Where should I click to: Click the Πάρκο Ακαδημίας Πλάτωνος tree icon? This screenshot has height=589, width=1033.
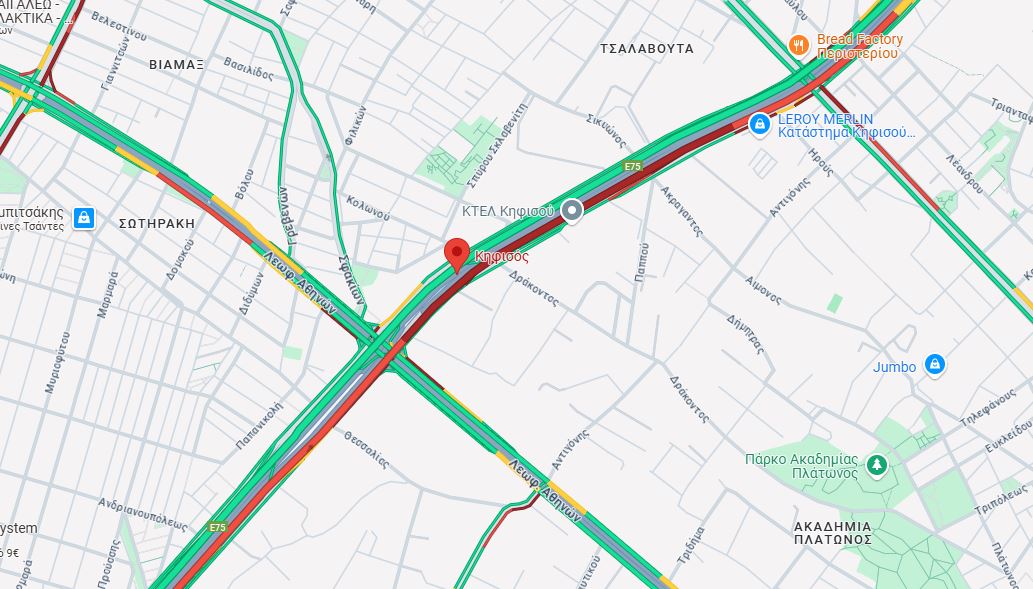(876, 465)
